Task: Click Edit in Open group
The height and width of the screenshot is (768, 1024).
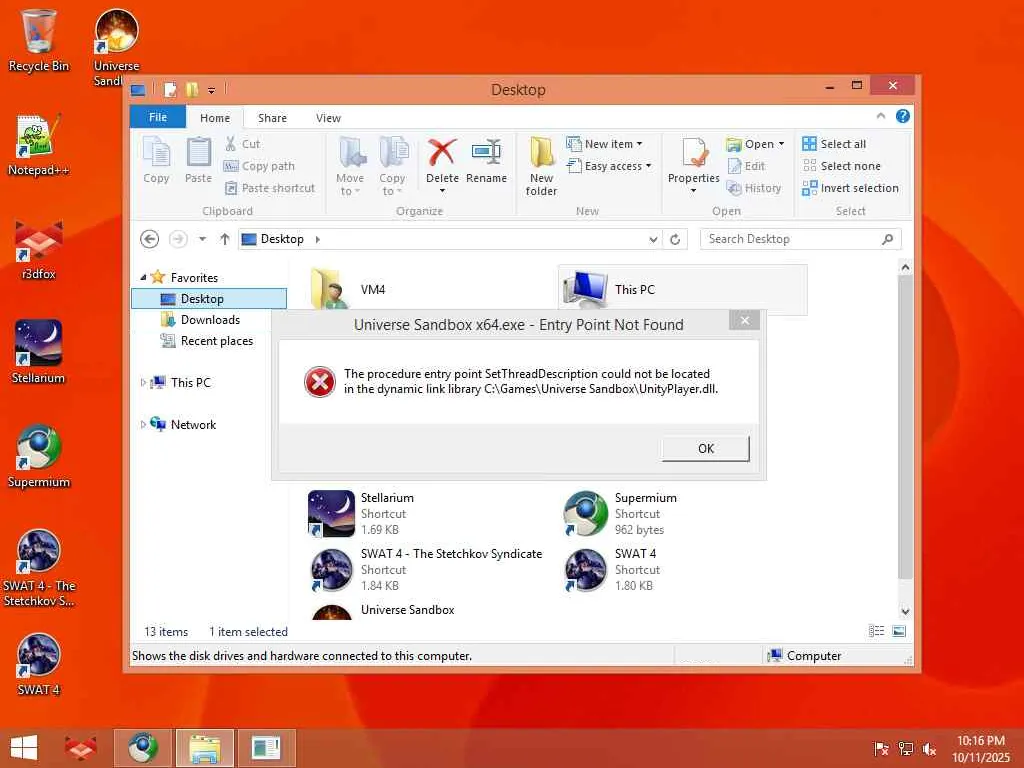Action: (x=746, y=166)
